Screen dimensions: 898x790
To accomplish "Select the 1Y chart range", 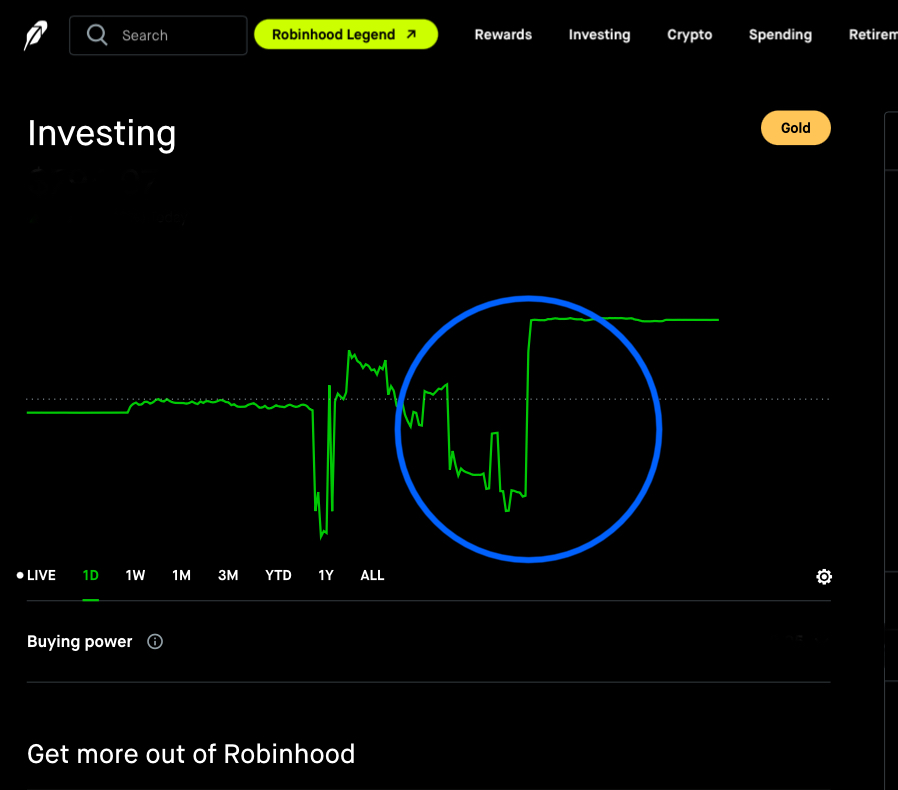I will point(326,575).
